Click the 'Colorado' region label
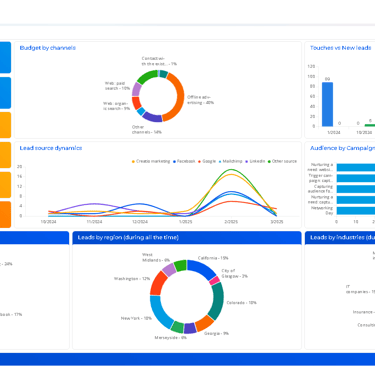 [242, 303]
